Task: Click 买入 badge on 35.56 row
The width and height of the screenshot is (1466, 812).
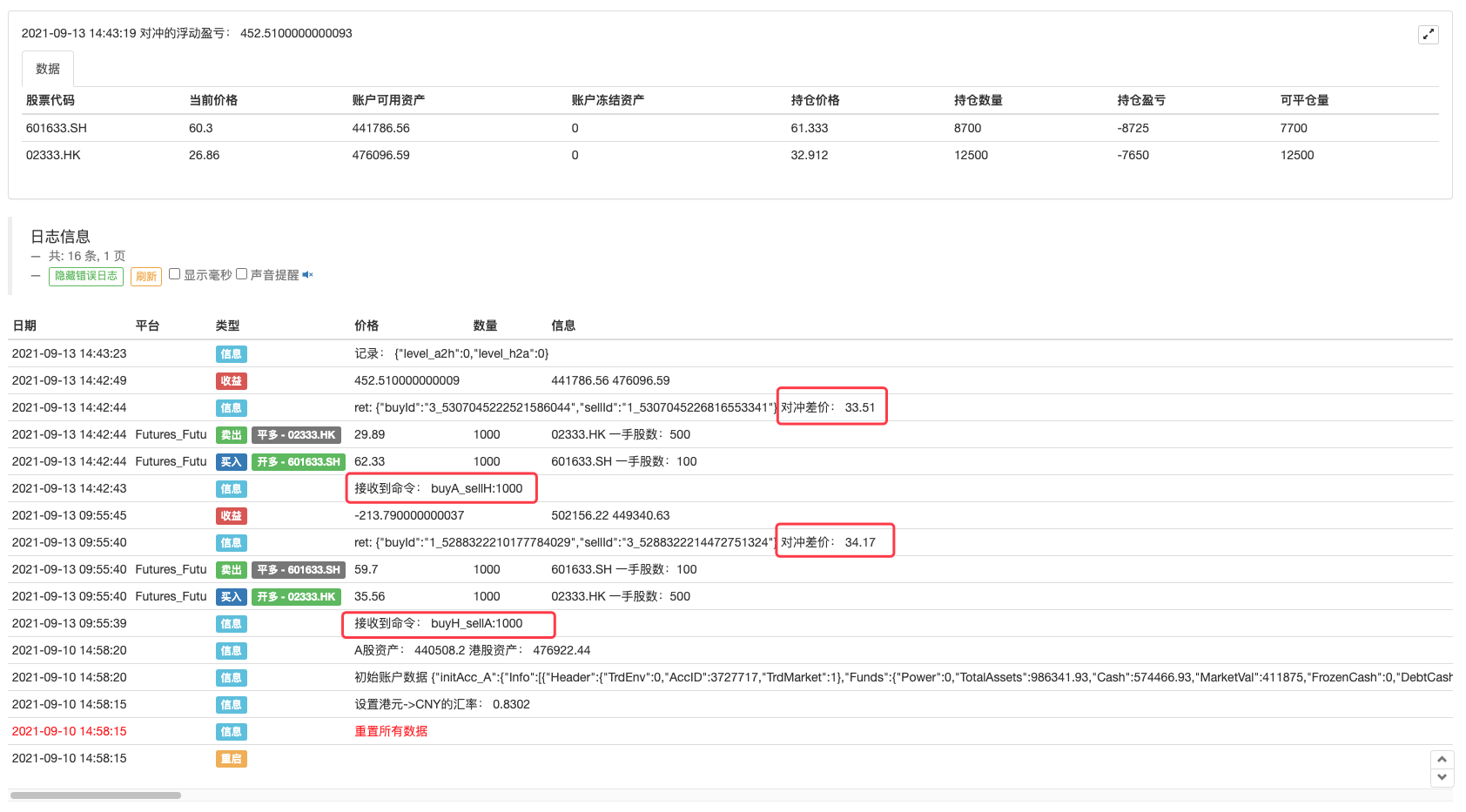Action: 232,597
